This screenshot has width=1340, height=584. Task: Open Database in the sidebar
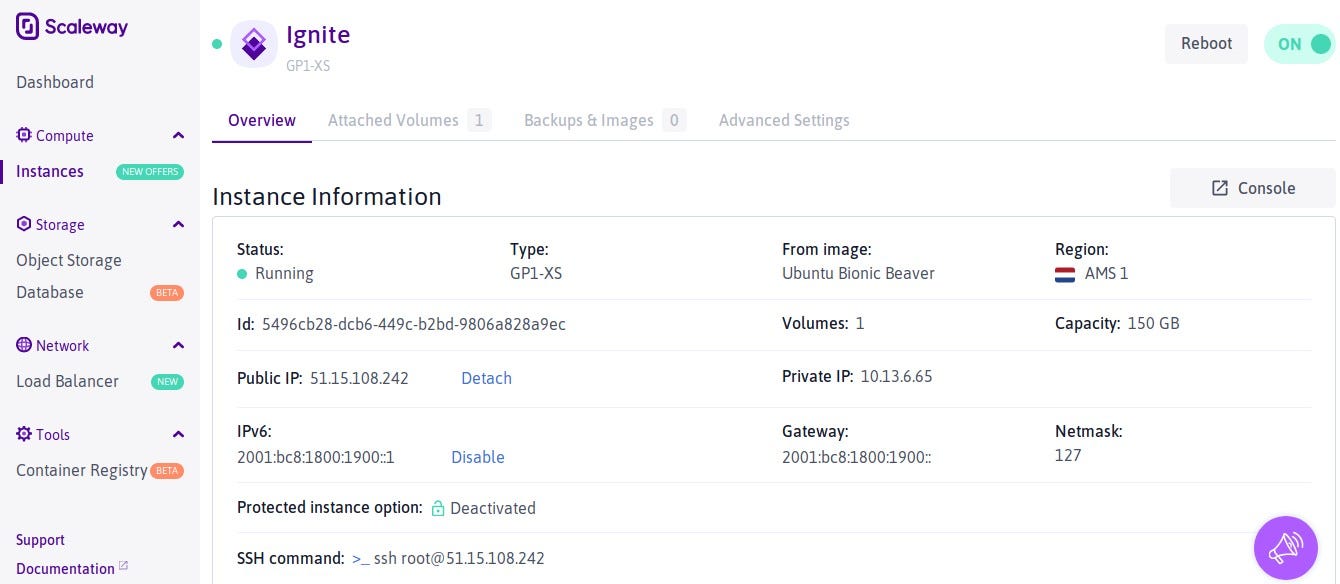pos(50,292)
